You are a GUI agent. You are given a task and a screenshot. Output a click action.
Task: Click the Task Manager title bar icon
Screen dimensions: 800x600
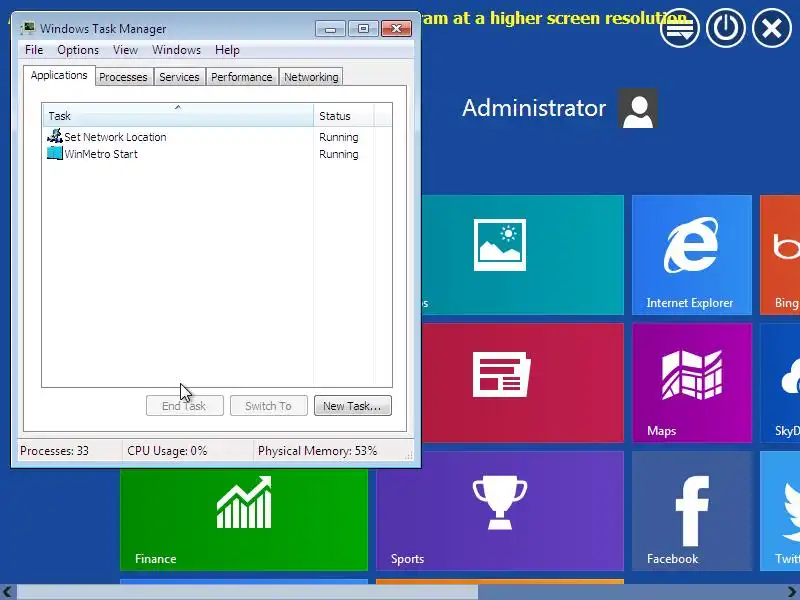tap(28, 28)
